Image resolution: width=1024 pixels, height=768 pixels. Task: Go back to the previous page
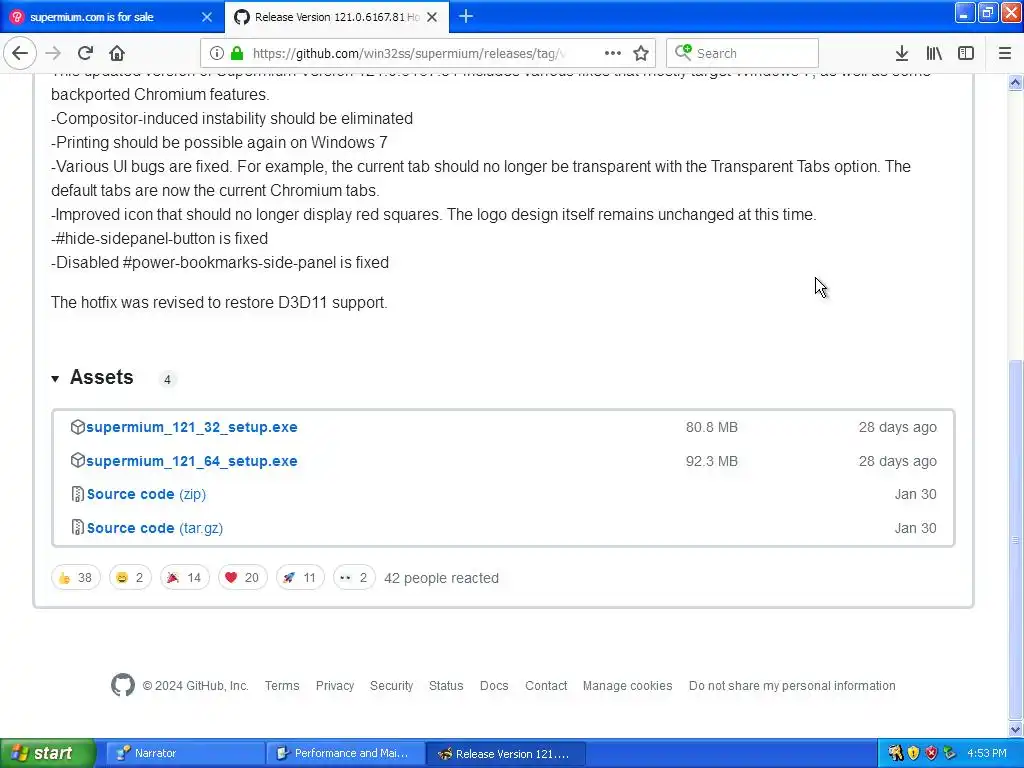(20, 53)
